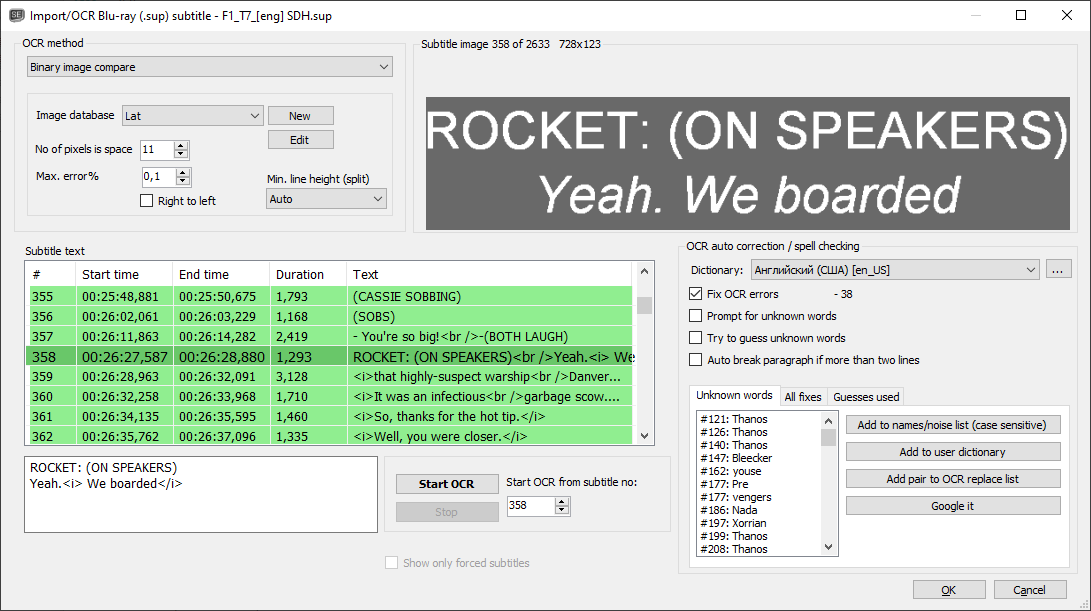
Task: Click Add to user dictionary button
Action: [x=953, y=452]
